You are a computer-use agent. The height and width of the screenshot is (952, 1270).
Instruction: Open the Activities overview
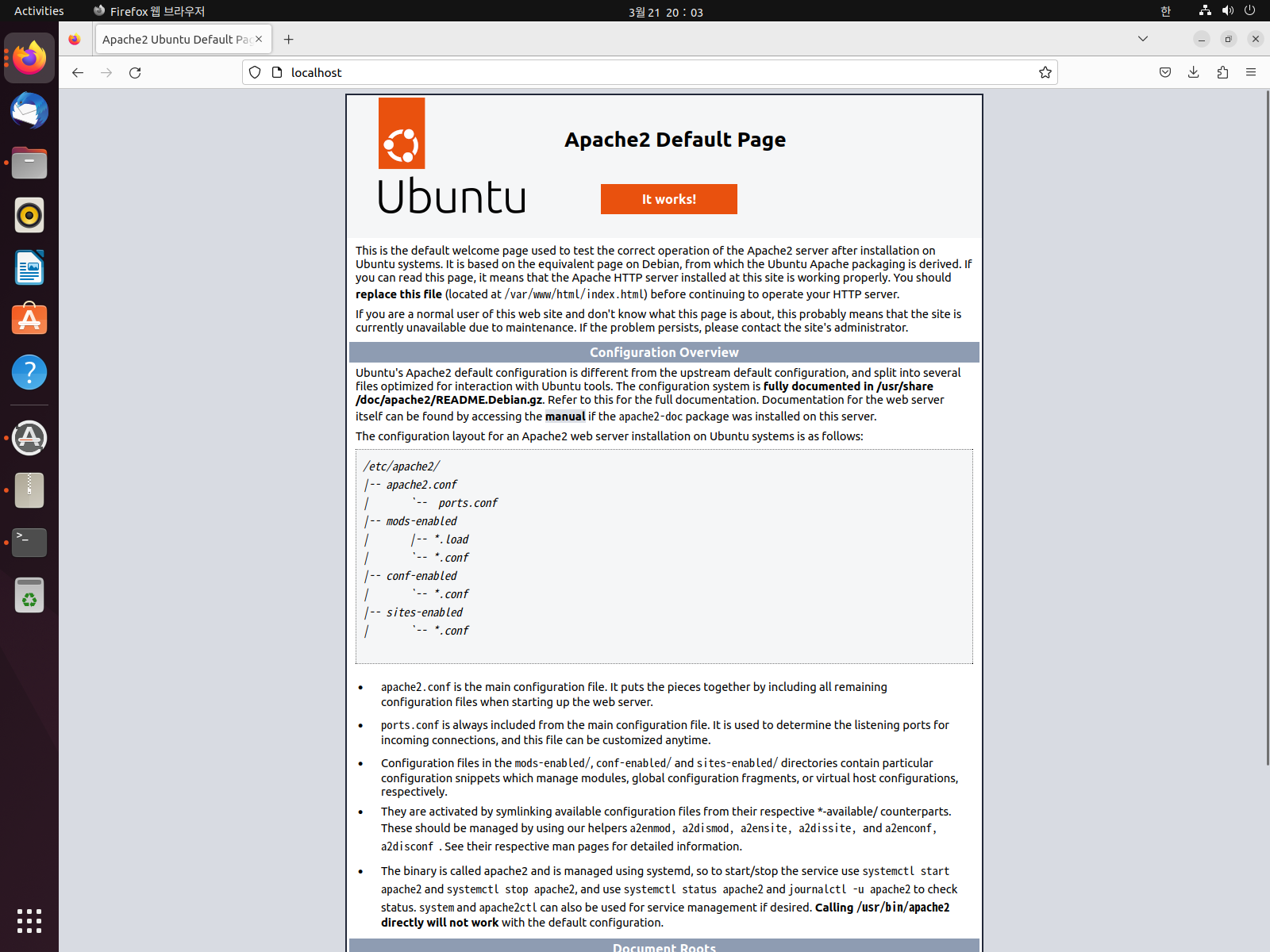pyautogui.click(x=39, y=11)
